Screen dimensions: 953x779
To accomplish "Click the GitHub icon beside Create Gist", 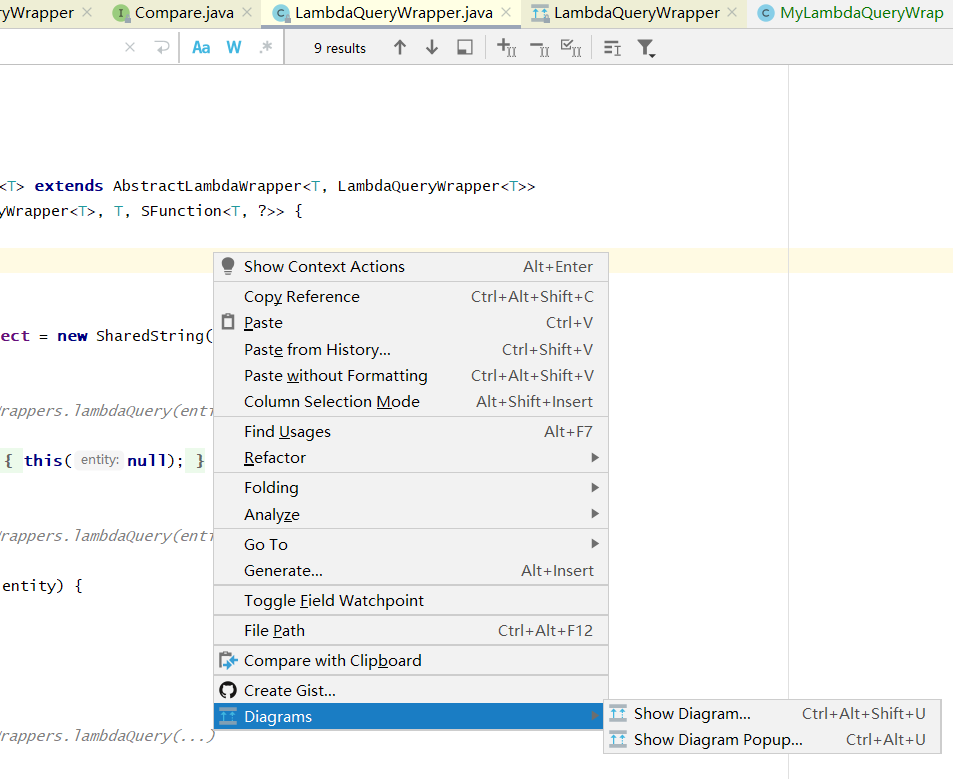I will 228,690.
